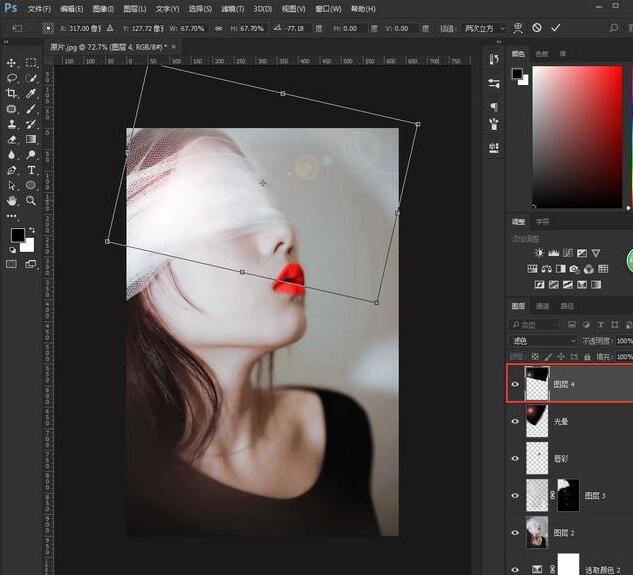Open the layer blend mode dropdown
The image size is (633, 575).
(x=544, y=340)
